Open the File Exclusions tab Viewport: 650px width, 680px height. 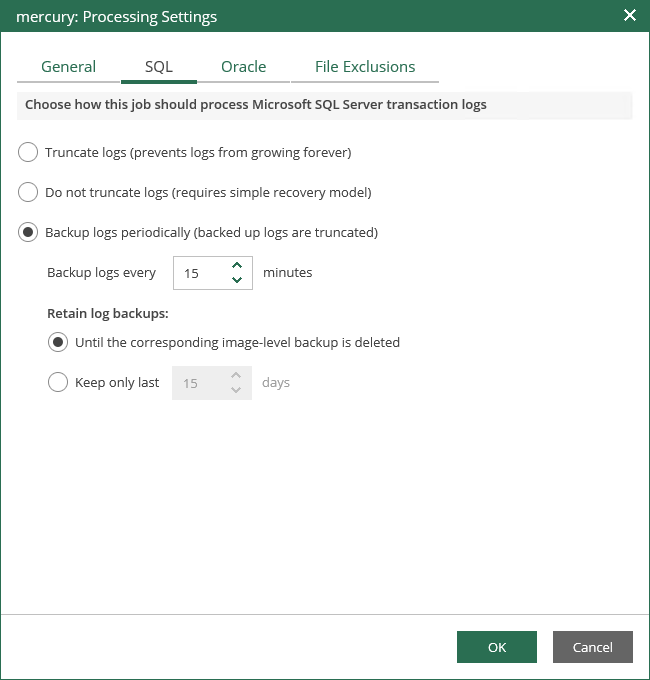click(x=365, y=67)
